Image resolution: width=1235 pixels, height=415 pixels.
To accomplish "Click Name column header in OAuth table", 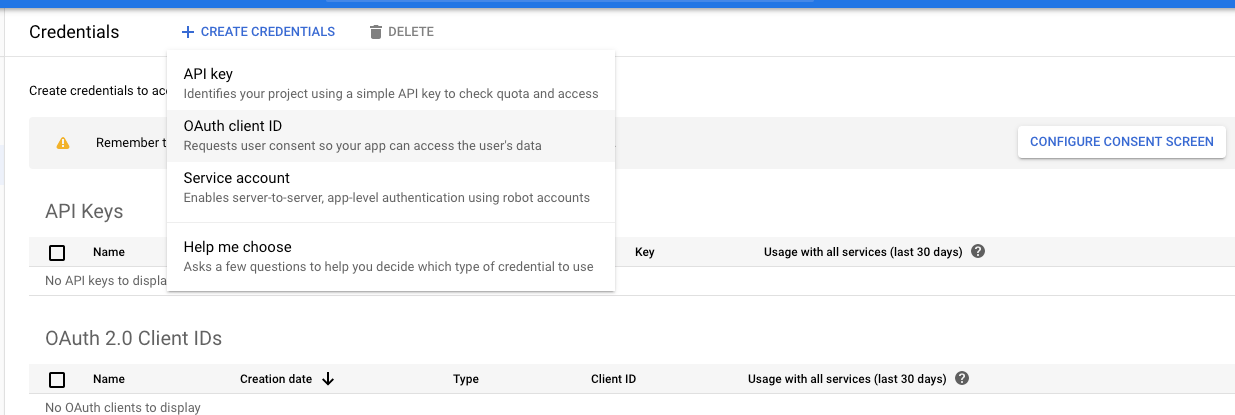I will tap(109, 379).
